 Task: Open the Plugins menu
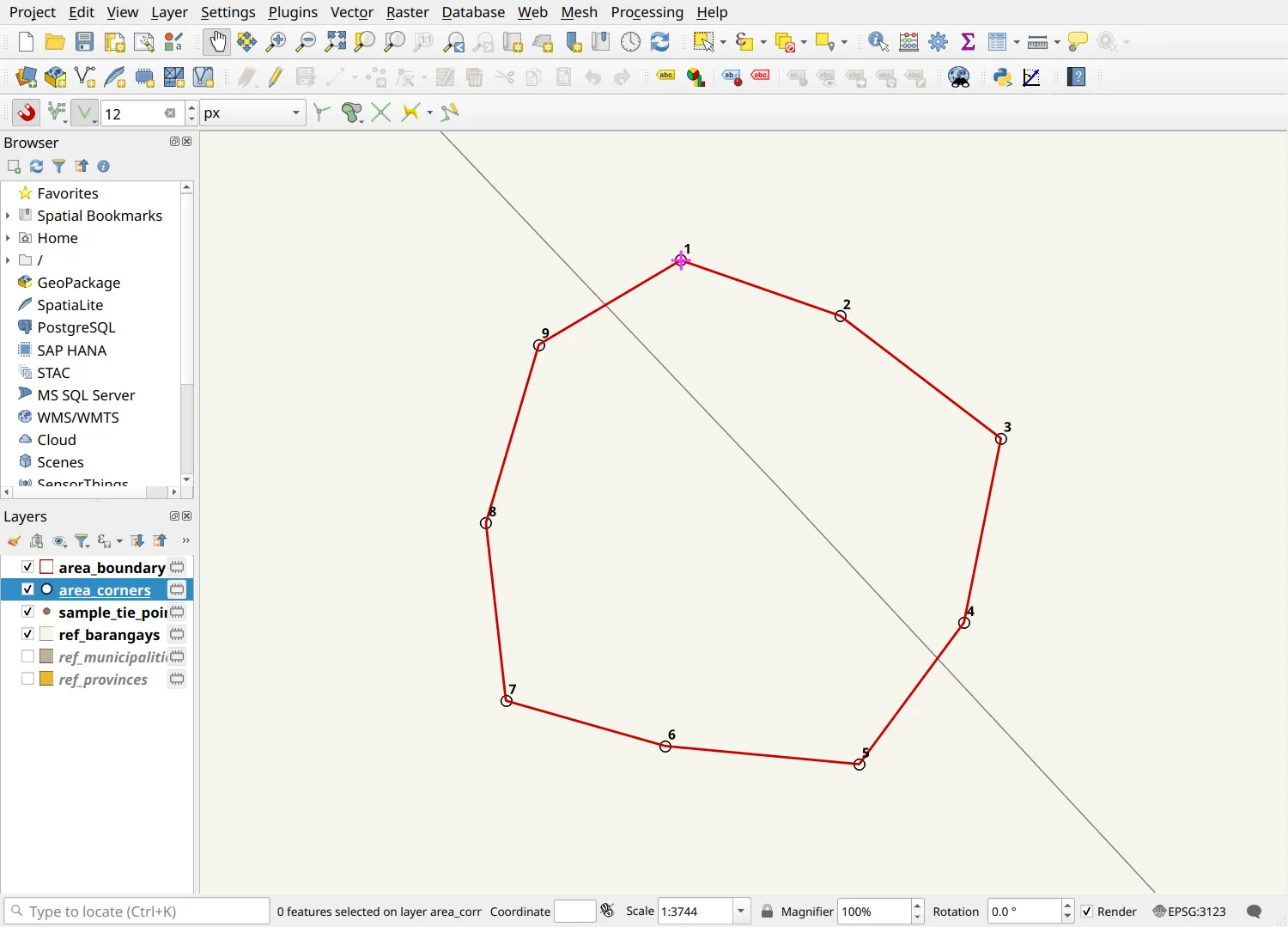(293, 12)
